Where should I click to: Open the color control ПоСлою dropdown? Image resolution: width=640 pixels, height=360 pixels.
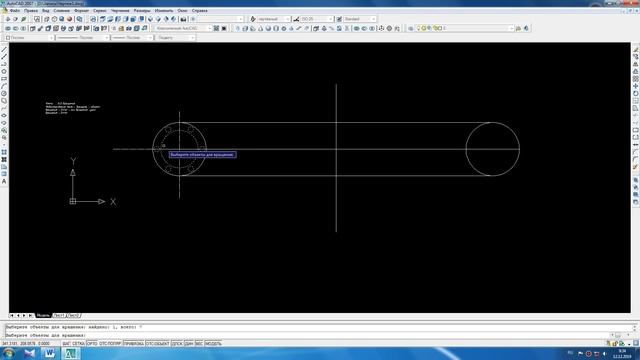[x=29, y=38]
